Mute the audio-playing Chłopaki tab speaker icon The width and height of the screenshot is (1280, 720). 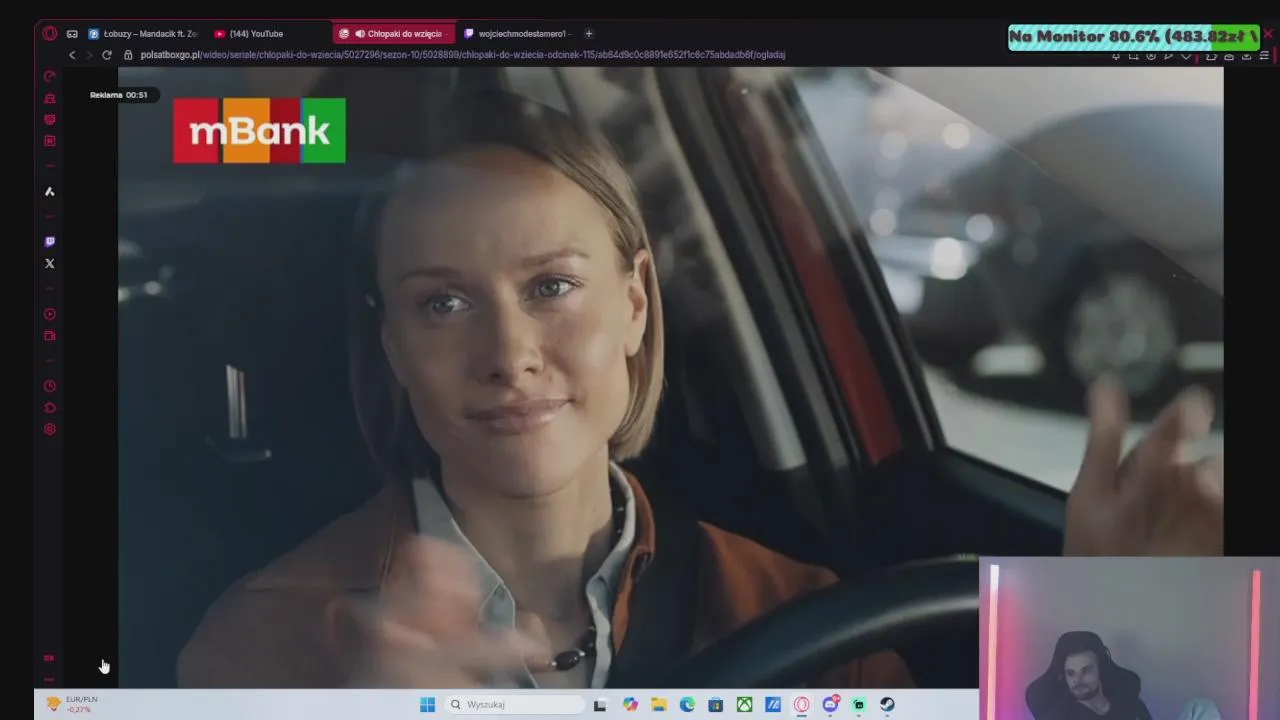359,34
